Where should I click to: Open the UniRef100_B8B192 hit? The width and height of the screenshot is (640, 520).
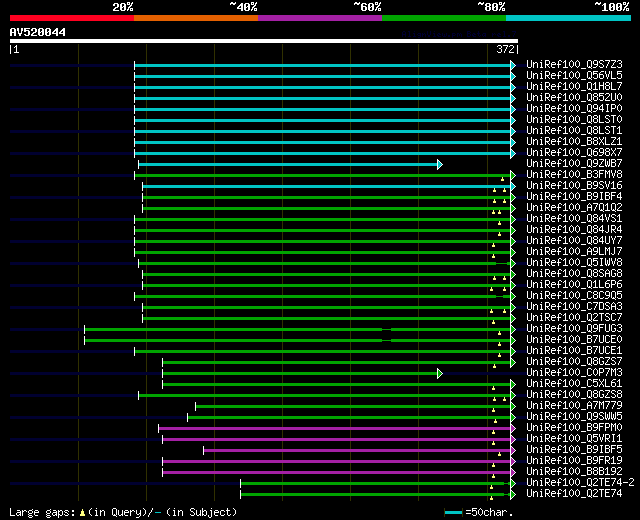point(574,472)
